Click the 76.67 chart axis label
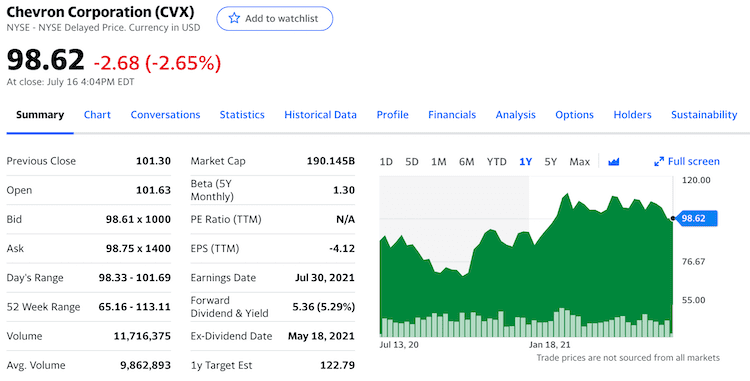Viewport: 750px width, 381px height. click(694, 261)
